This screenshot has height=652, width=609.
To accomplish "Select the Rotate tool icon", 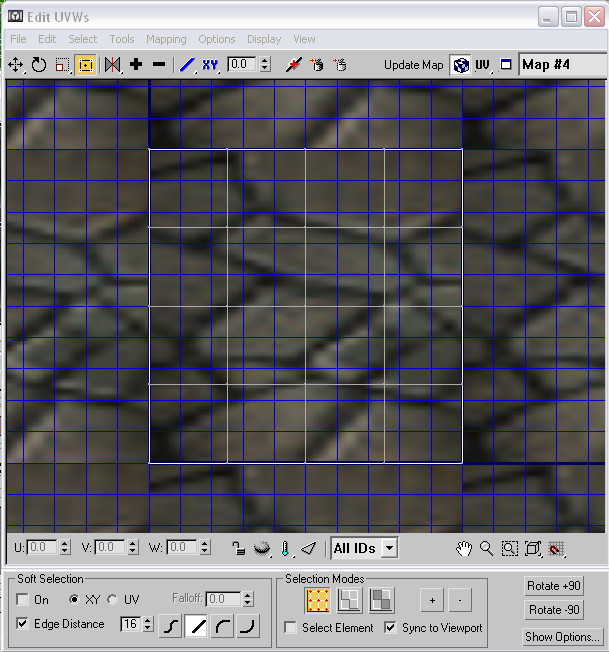I will (39, 65).
